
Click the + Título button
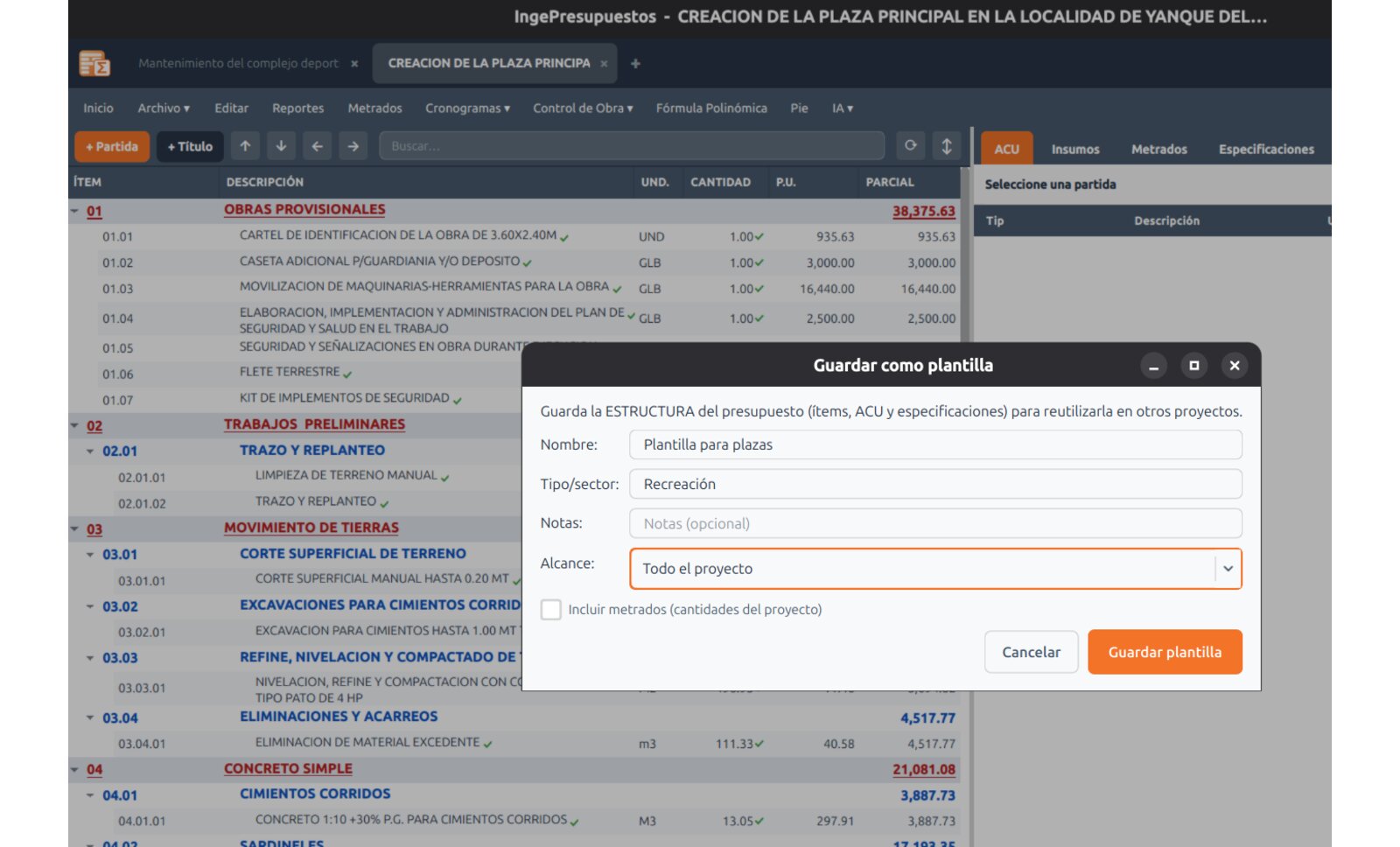(x=190, y=146)
